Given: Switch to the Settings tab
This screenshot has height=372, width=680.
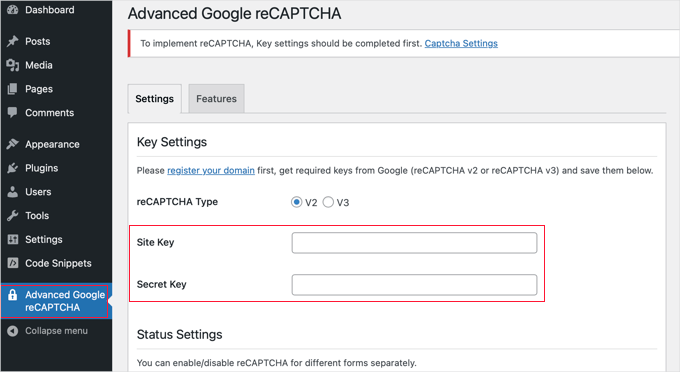Looking at the screenshot, I should pos(154,99).
